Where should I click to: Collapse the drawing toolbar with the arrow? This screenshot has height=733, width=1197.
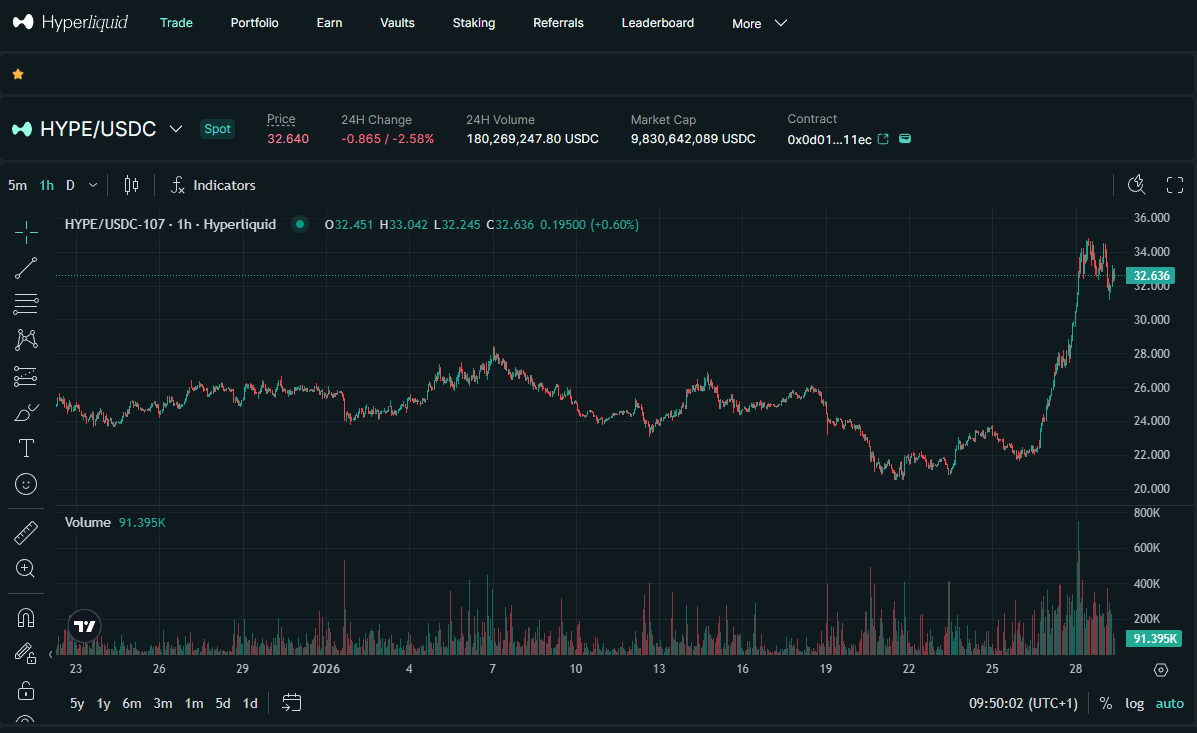coord(50,654)
